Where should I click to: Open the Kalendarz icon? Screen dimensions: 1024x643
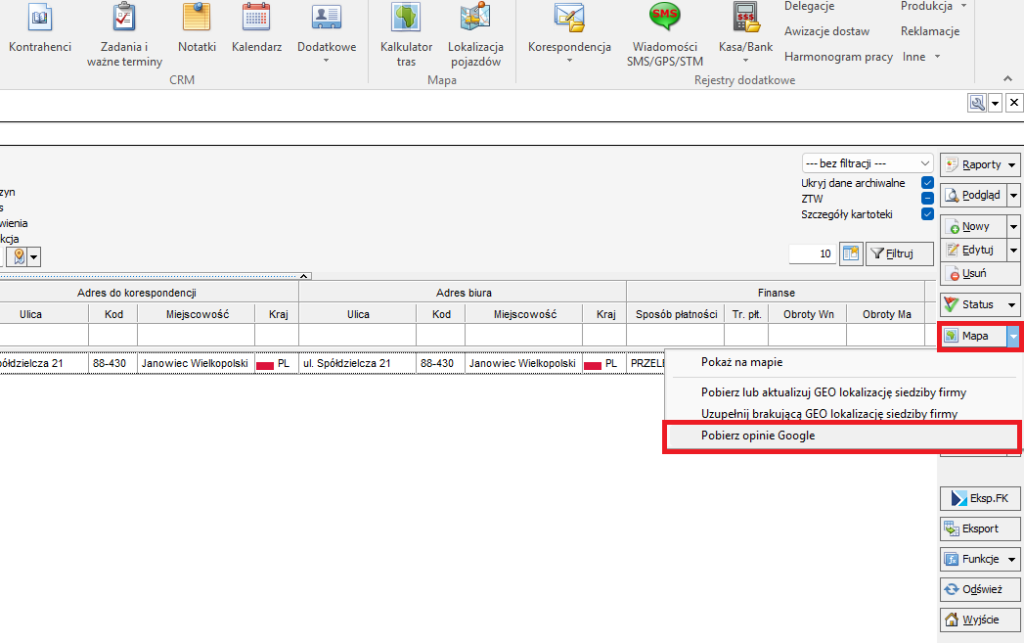pos(256,18)
